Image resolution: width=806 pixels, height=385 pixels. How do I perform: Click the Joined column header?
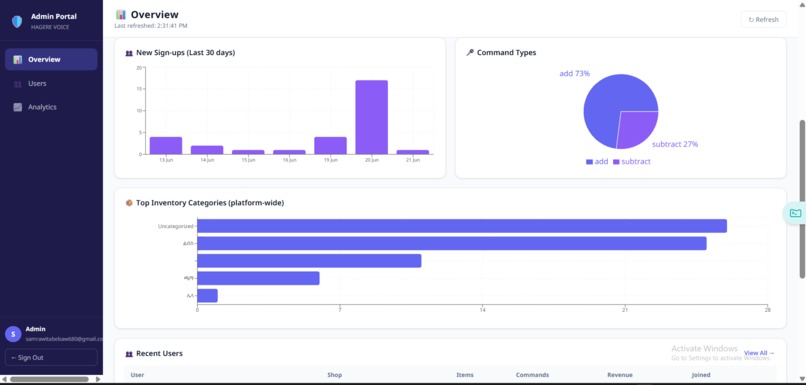(x=701, y=375)
